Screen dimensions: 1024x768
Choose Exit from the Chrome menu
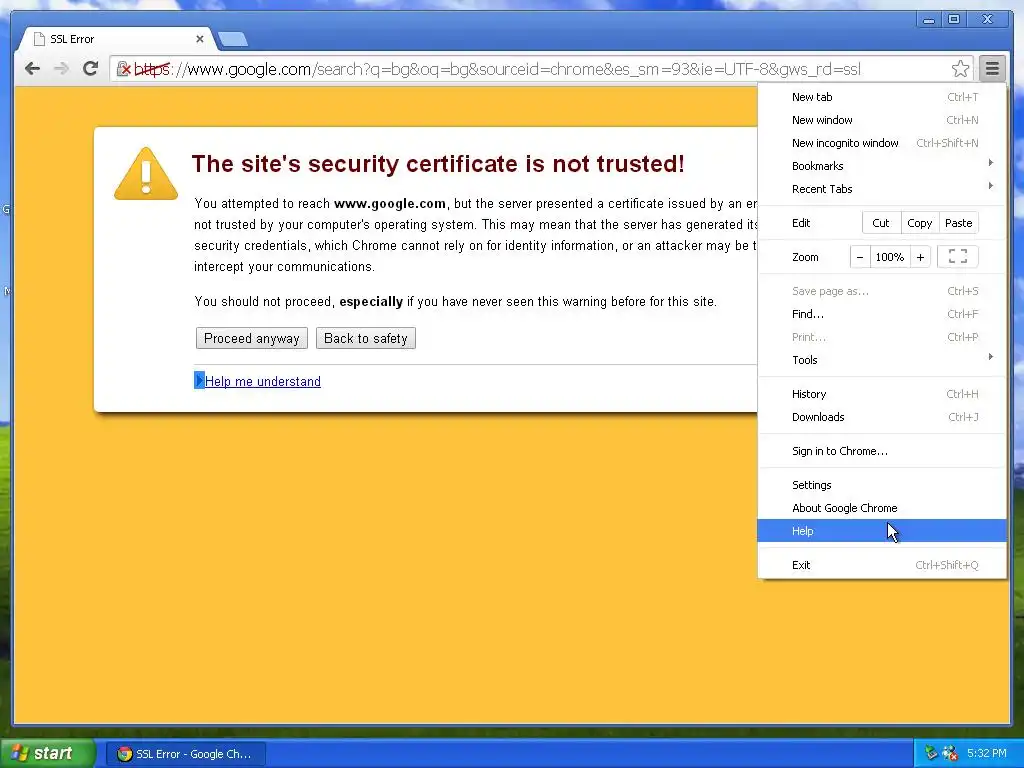[882, 565]
